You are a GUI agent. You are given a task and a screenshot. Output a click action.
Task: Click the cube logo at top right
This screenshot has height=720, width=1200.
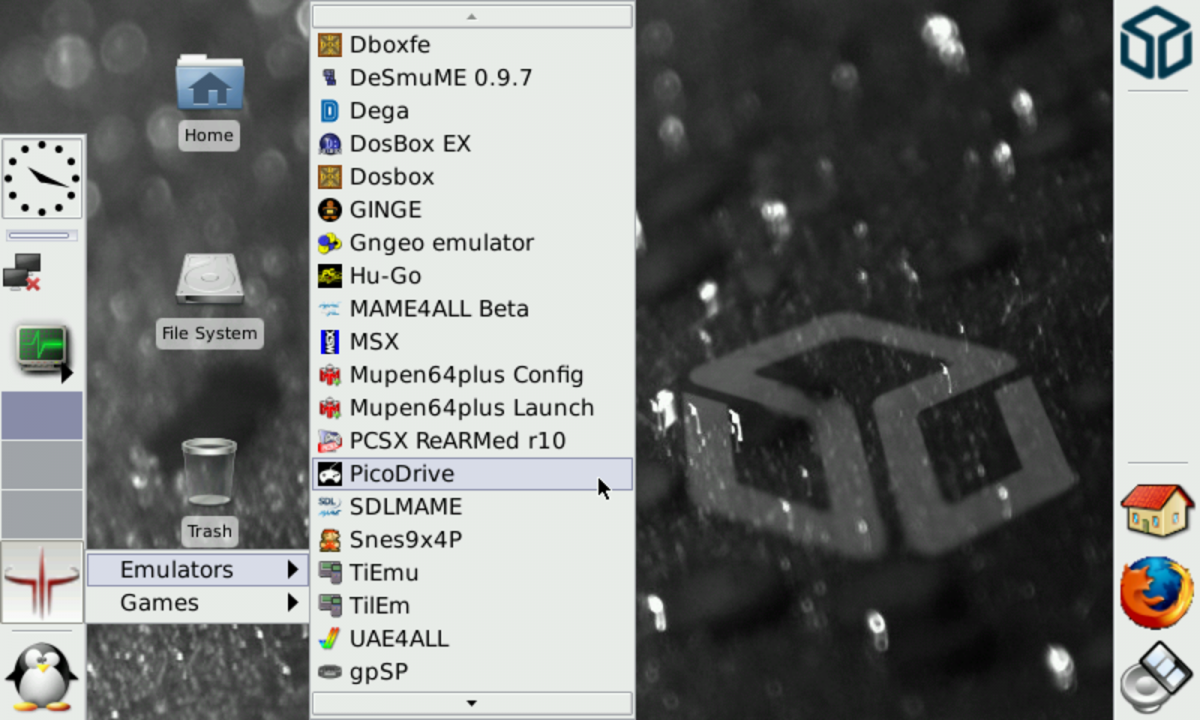click(x=1156, y=42)
